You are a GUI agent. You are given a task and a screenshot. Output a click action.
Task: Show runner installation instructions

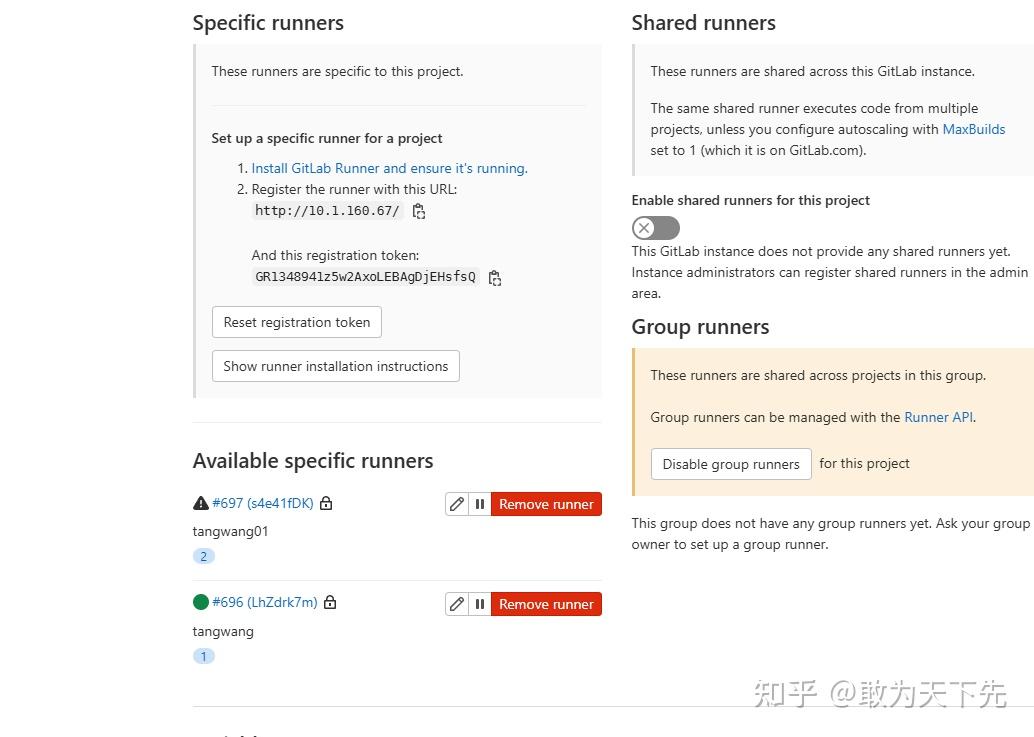pyautogui.click(x=335, y=366)
